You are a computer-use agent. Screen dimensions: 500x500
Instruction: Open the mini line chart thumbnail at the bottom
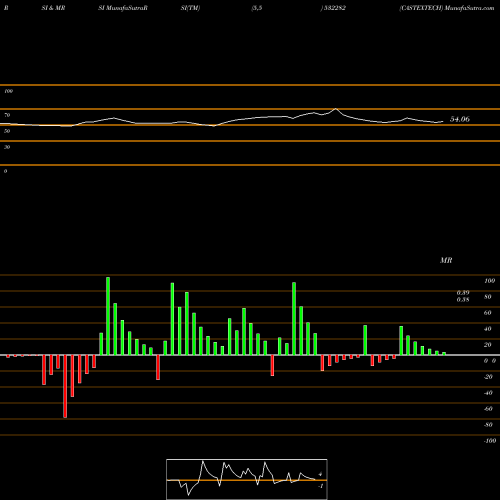[x=247, y=479]
